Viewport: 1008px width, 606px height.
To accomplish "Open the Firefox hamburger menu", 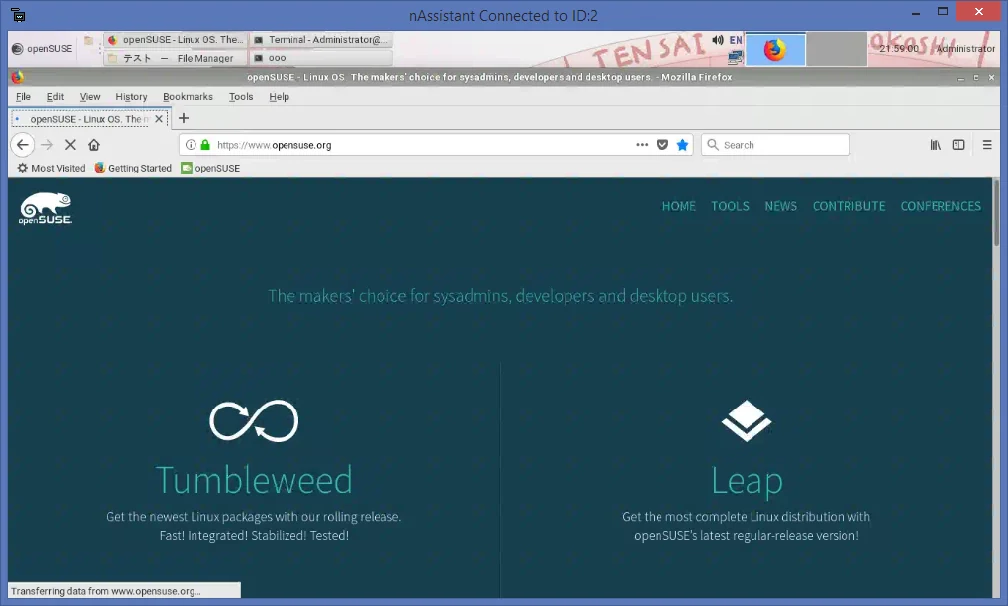I will click(987, 145).
